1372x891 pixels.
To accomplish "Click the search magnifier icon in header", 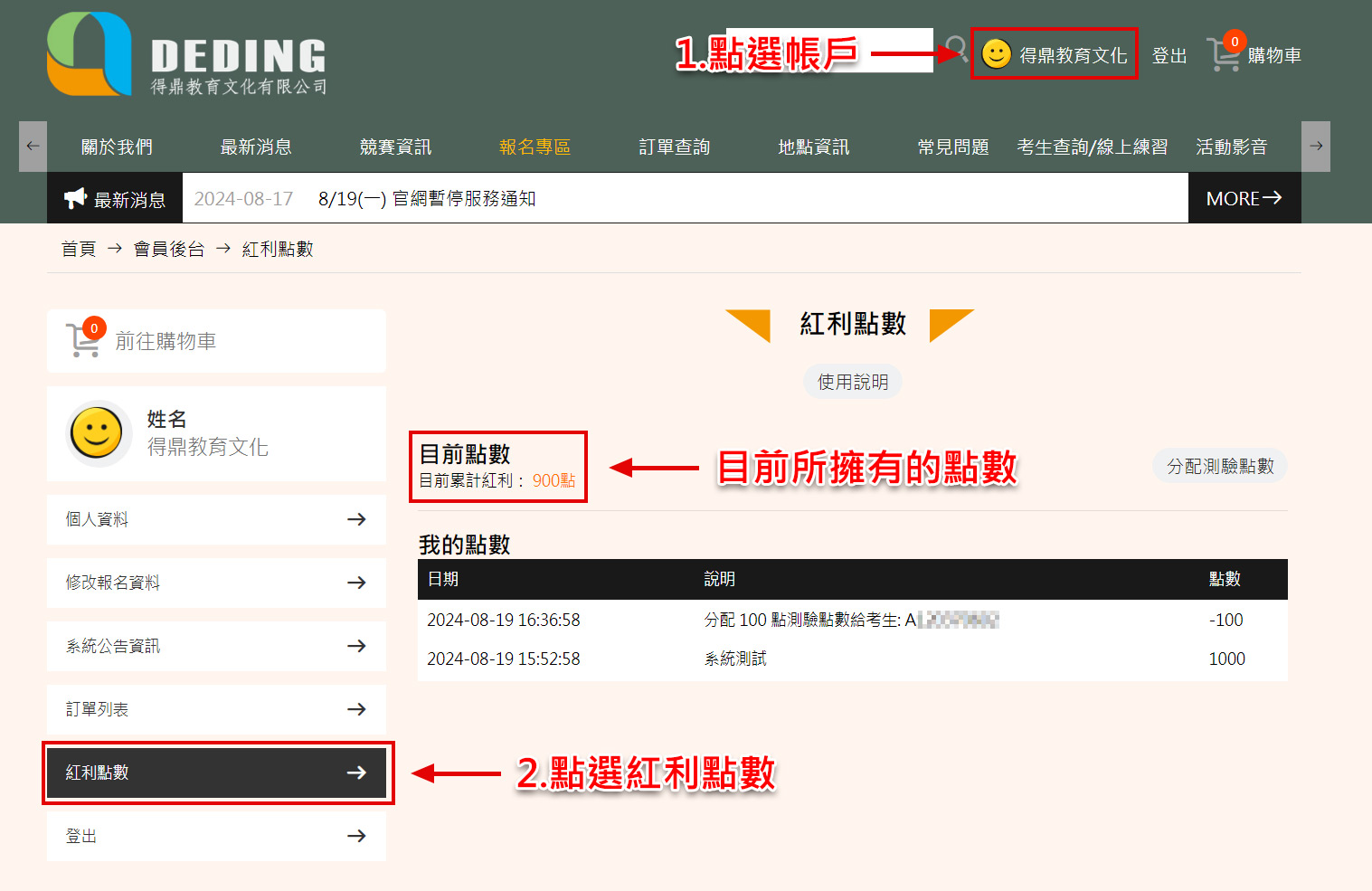I will click(x=955, y=48).
